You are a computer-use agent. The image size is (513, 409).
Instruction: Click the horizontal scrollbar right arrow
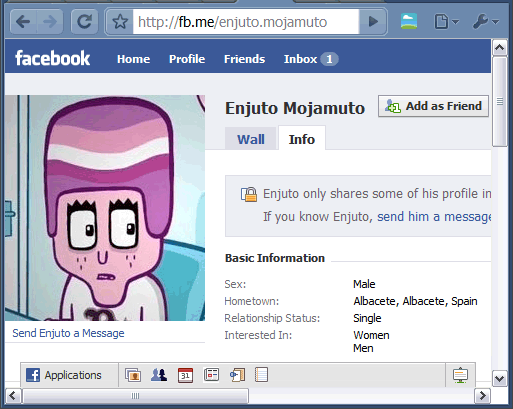pyautogui.click(x=482, y=396)
